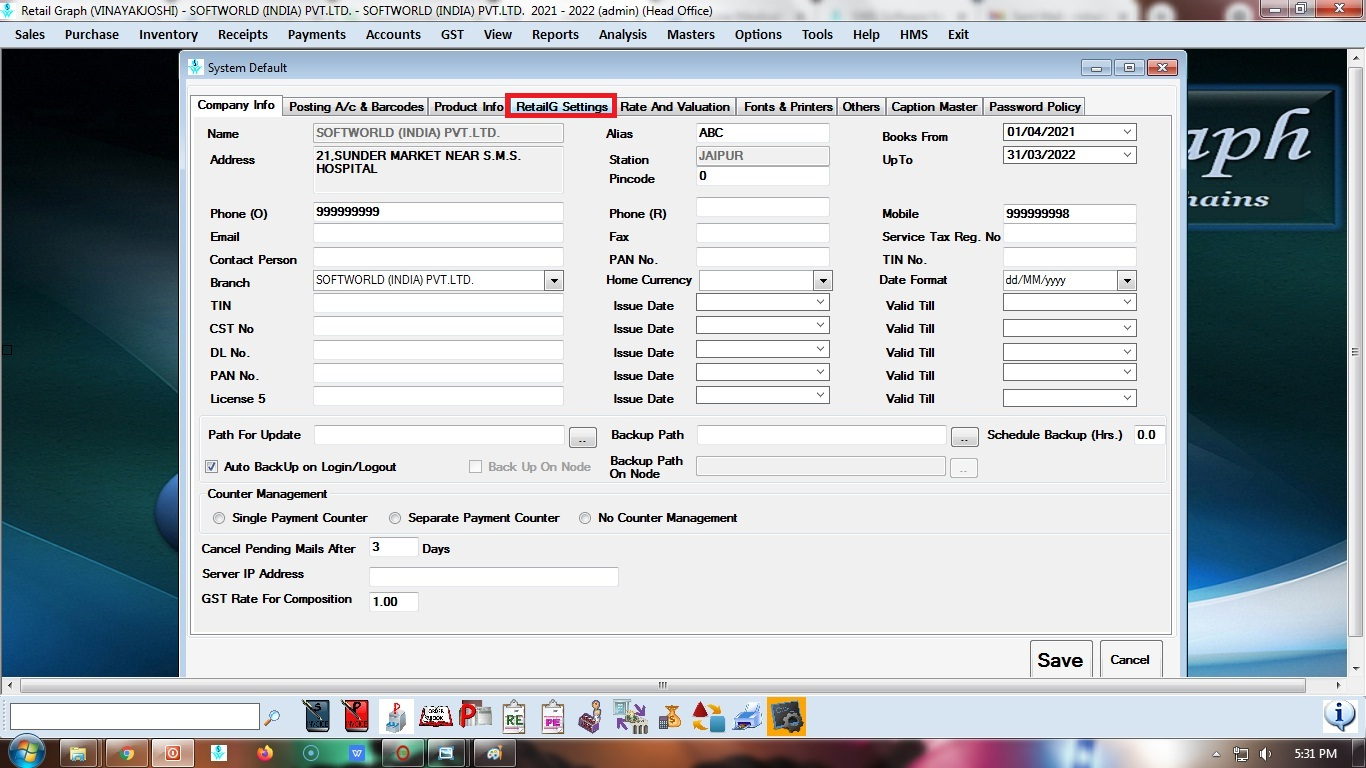Viewport: 1366px width, 768px height.
Task: Click the magnifier search icon
Action: point(272,717)
